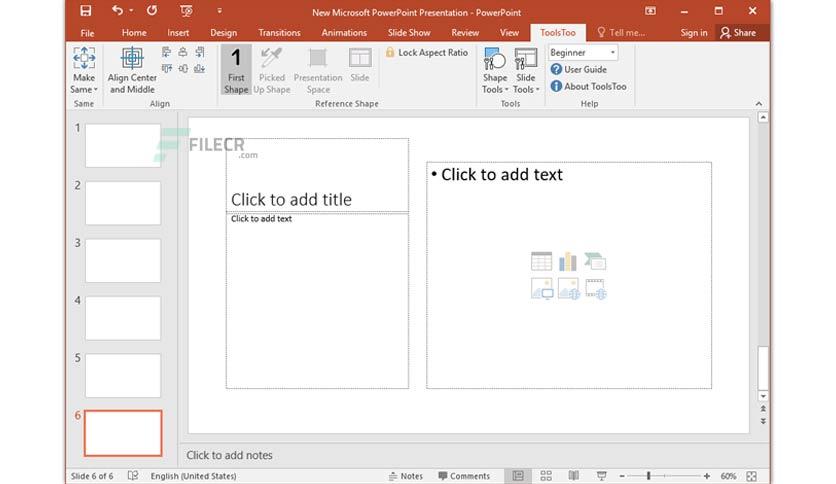Open the User Guide
Viewport: 836px width, 484px height.
click(578, 69)
